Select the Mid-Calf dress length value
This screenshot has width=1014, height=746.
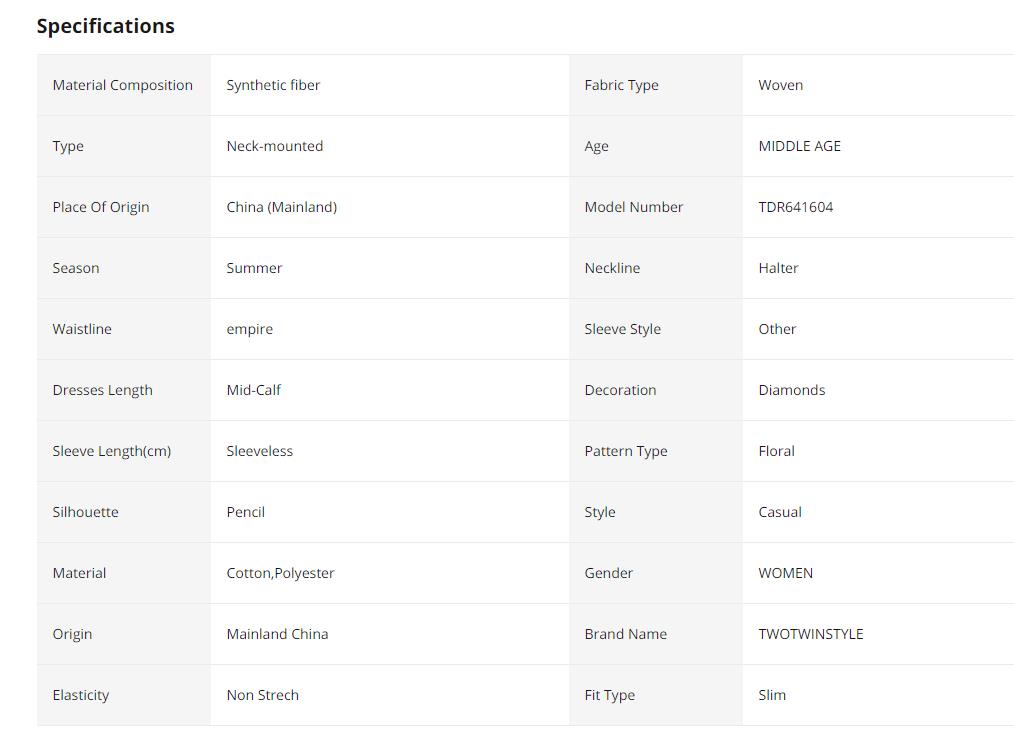pos(253,390)
